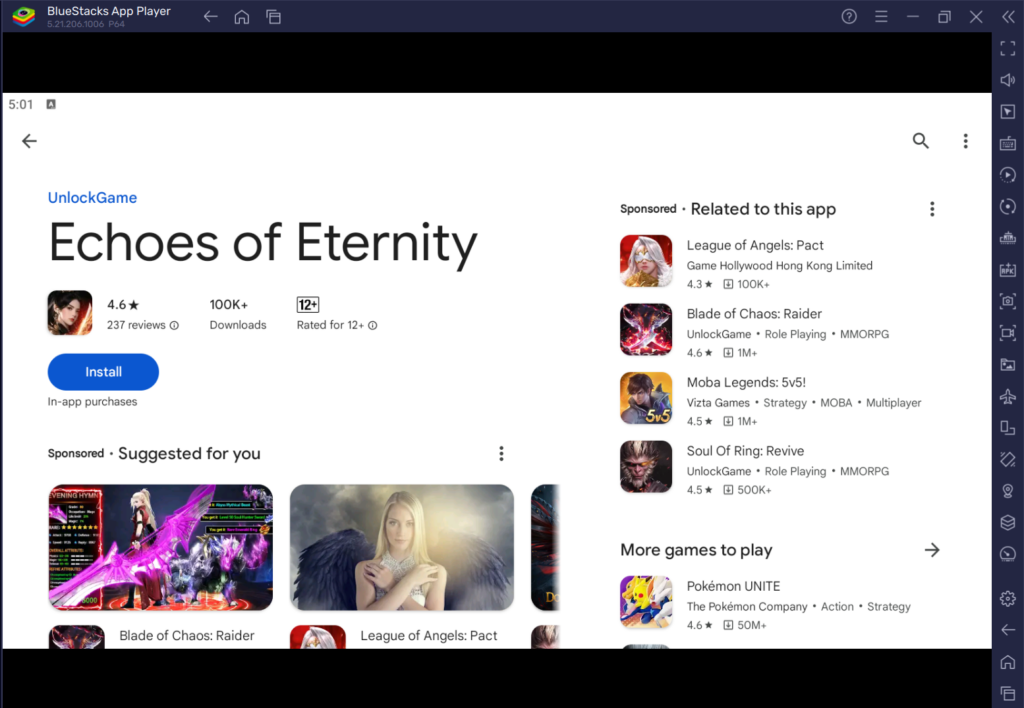
Task: Open the BlueStacks hamburger menu
Action: pyautogui.click(x=881, y=16)
